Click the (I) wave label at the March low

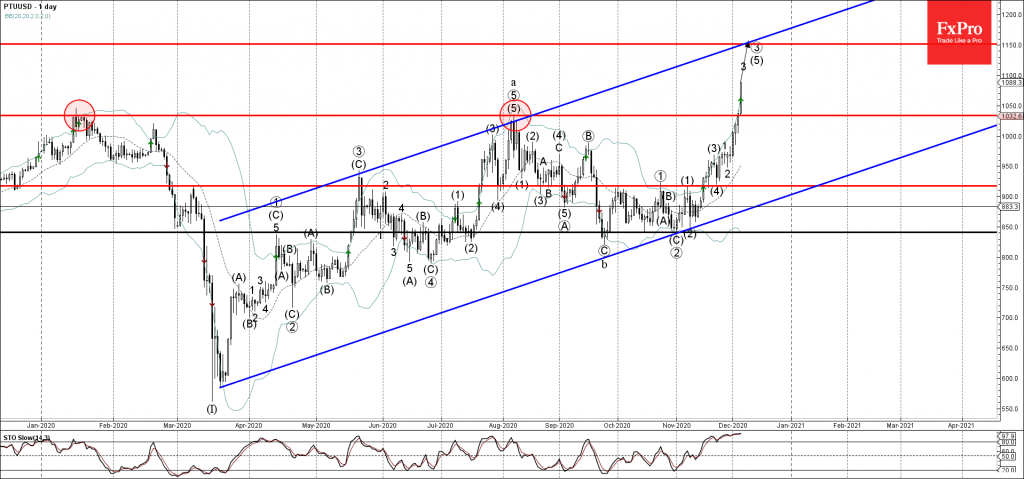[211, 408]
